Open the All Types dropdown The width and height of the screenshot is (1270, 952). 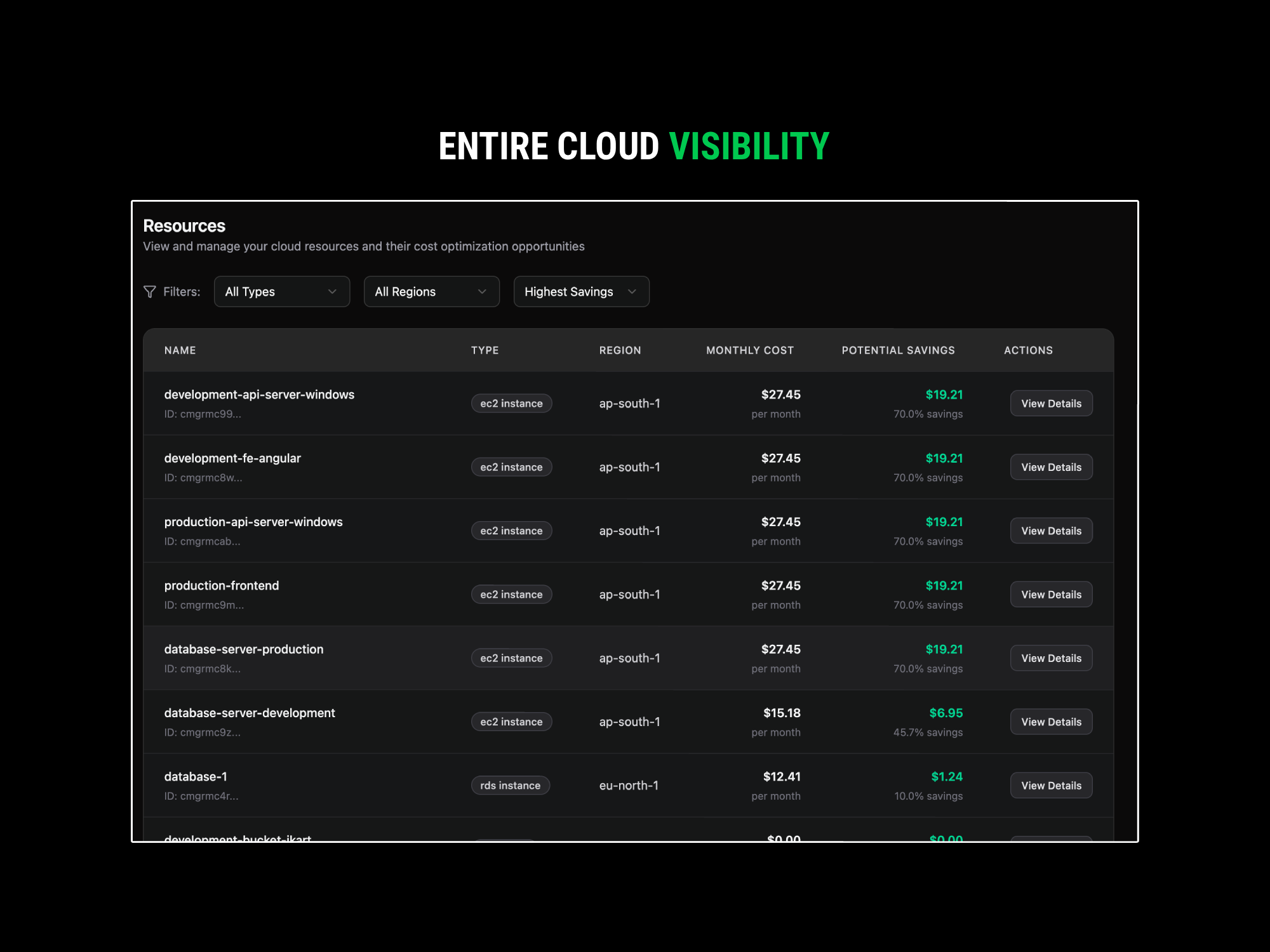[282, 291]
